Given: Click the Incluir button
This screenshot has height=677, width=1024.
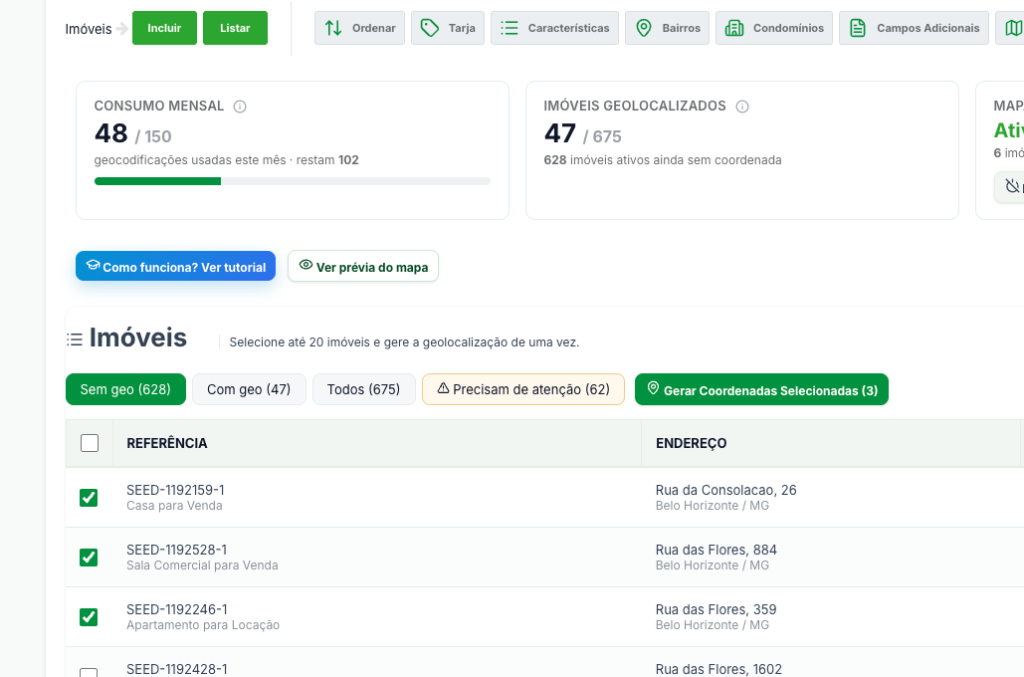Looking at the screenshot, I should [x=164, y=28].
